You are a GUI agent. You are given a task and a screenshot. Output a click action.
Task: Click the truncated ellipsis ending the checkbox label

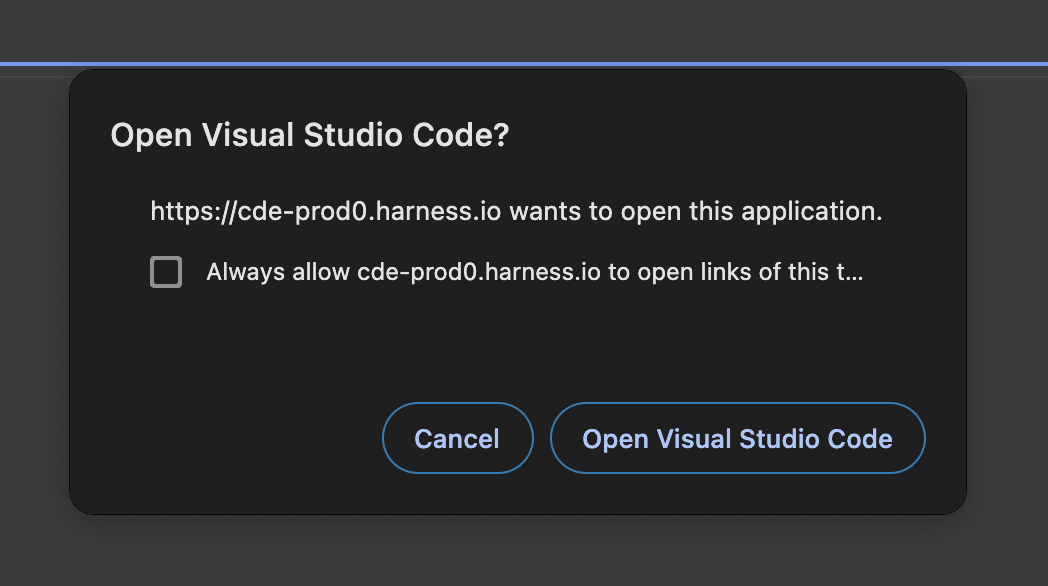pos(851,272)
